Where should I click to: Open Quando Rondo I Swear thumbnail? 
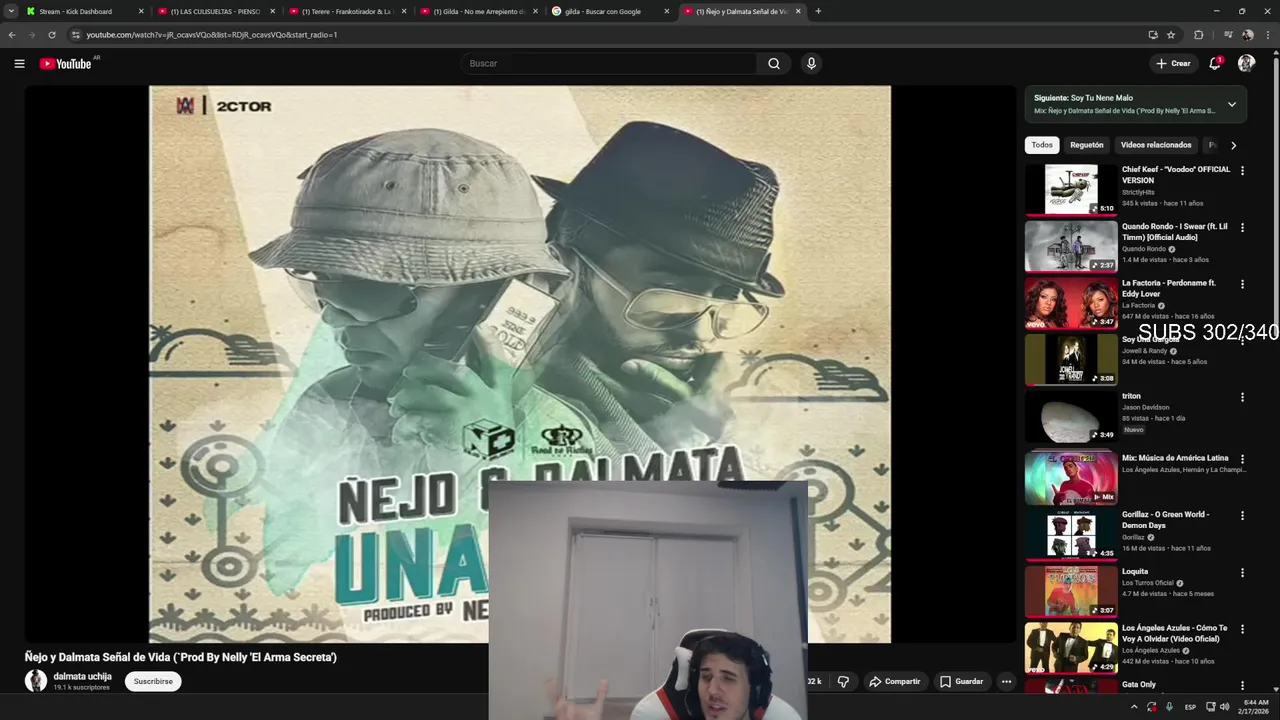pos(1071,246)
